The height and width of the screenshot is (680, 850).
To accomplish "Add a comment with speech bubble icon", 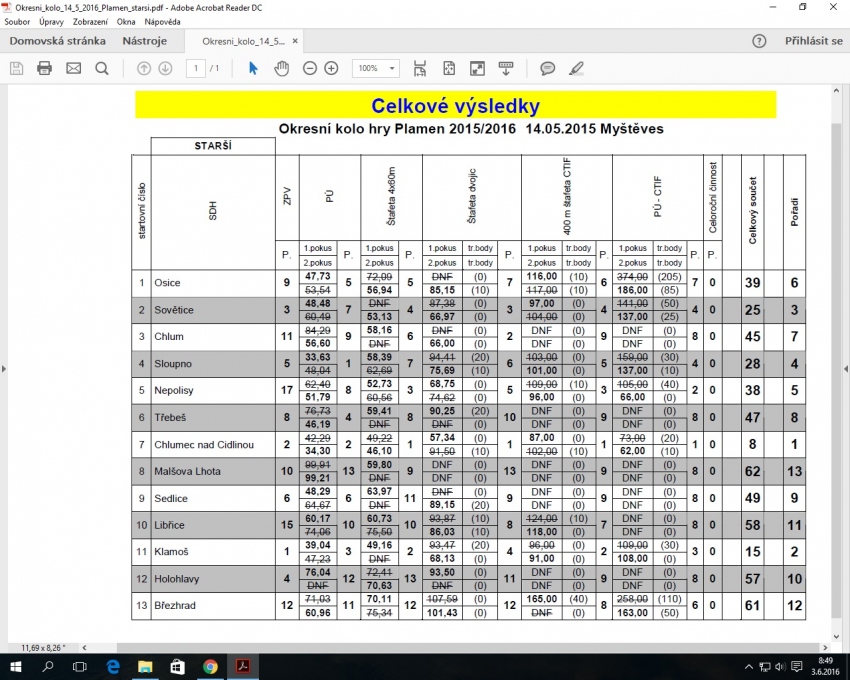I will coord(548,68).
